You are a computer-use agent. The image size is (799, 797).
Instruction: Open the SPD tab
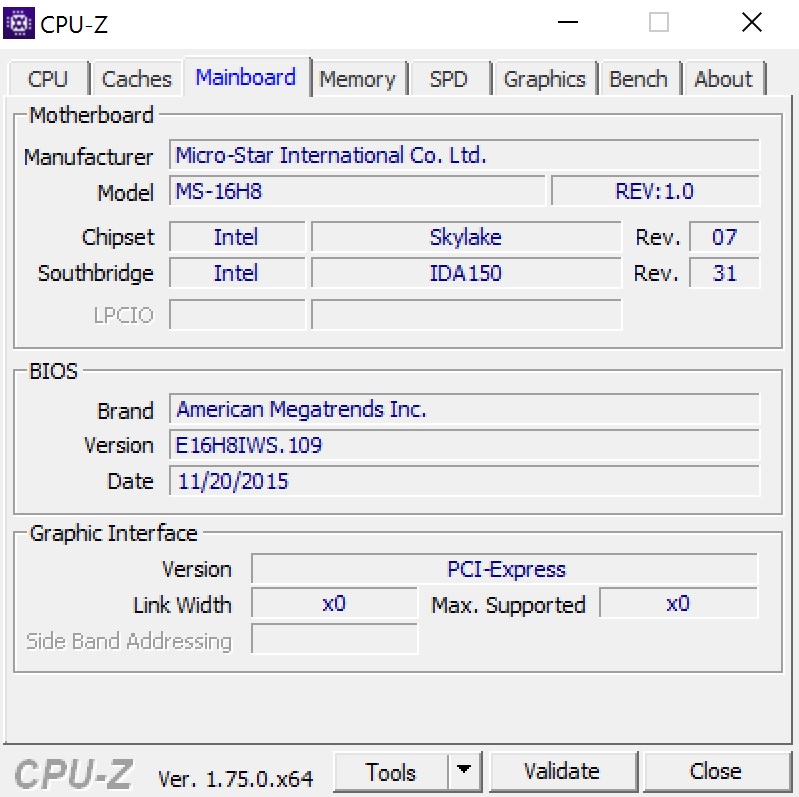coord(448,79)
